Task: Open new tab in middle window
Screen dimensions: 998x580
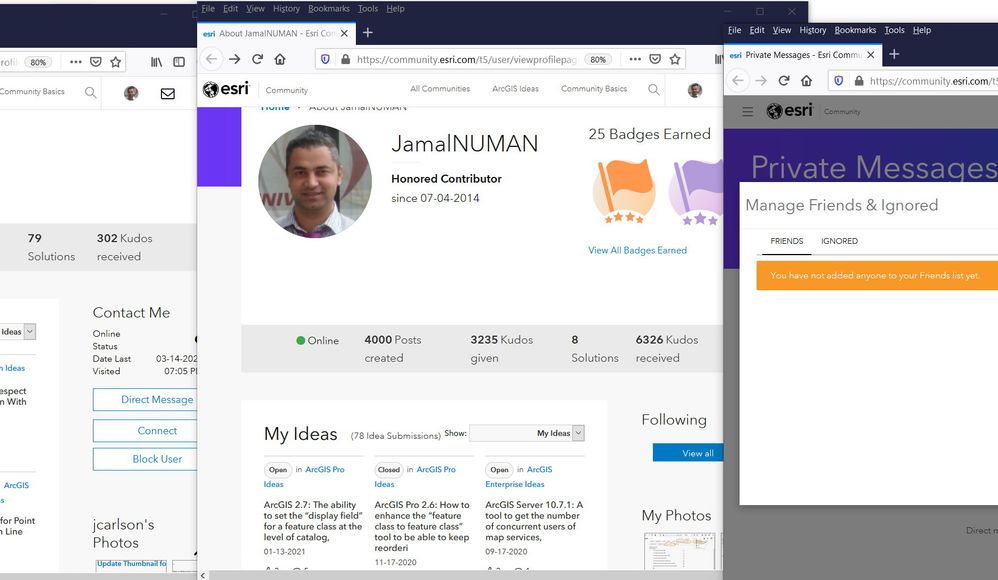Action: coord(368,32)
